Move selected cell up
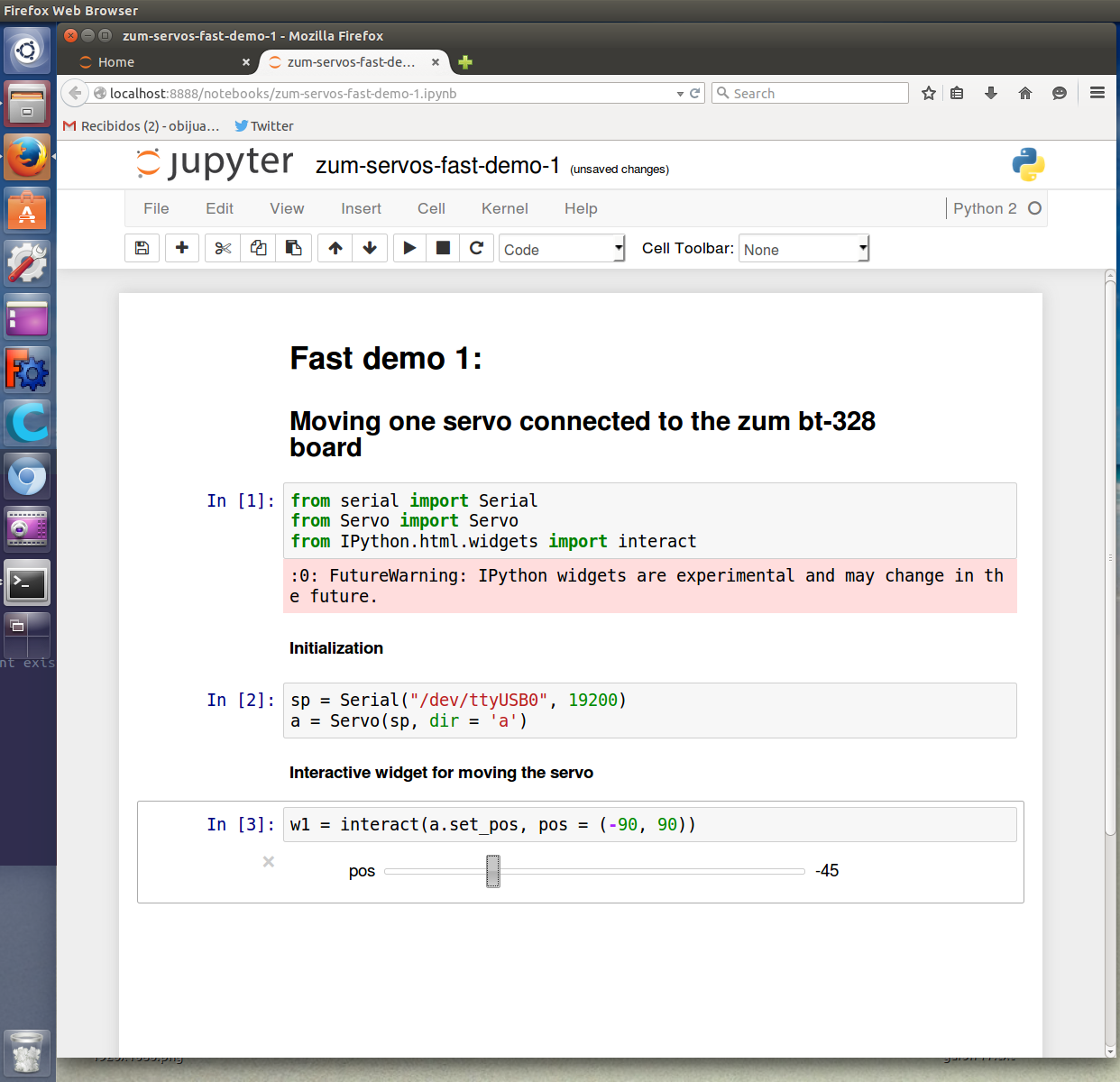The height and width of the screenshot is (1082, 1120). tap(335, 248)
